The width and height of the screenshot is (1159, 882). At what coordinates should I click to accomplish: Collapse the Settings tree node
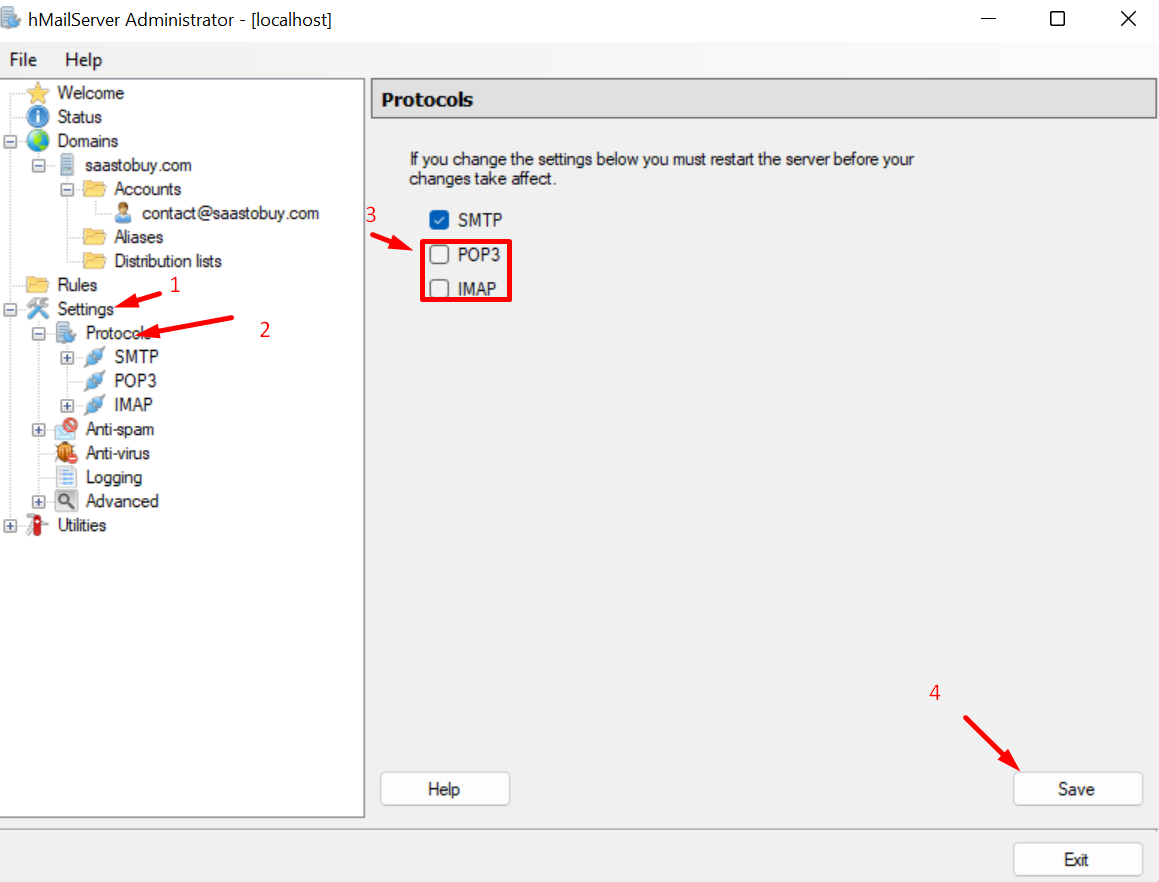(x=9, y=308)
